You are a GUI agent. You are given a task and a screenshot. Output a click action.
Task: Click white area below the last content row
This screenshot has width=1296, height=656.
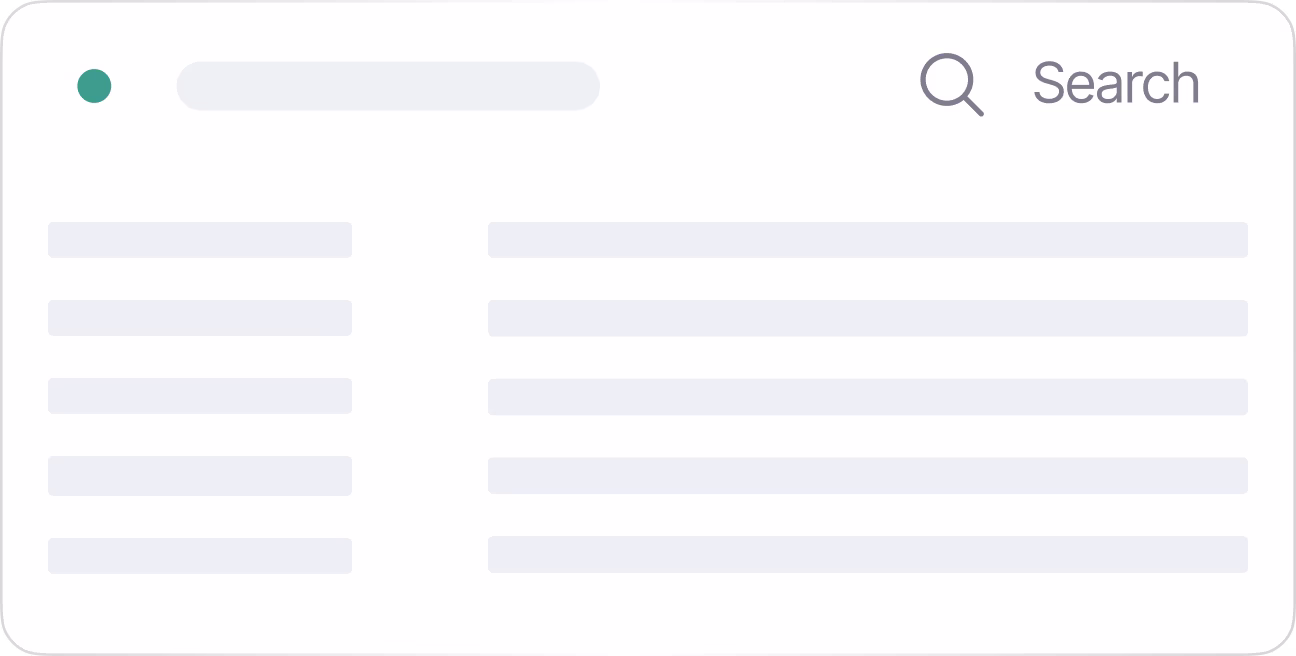point(867,612)
